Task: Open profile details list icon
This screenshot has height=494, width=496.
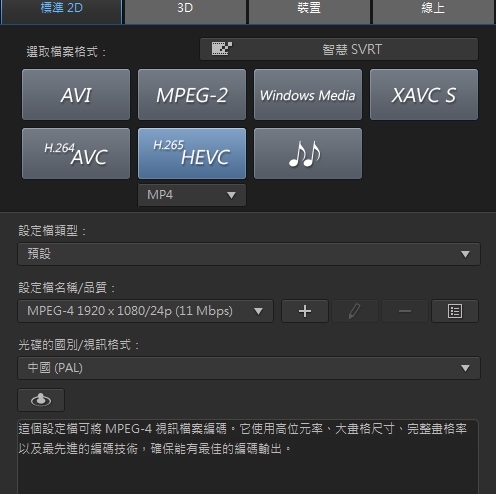Action: click(x=455, y=311)
